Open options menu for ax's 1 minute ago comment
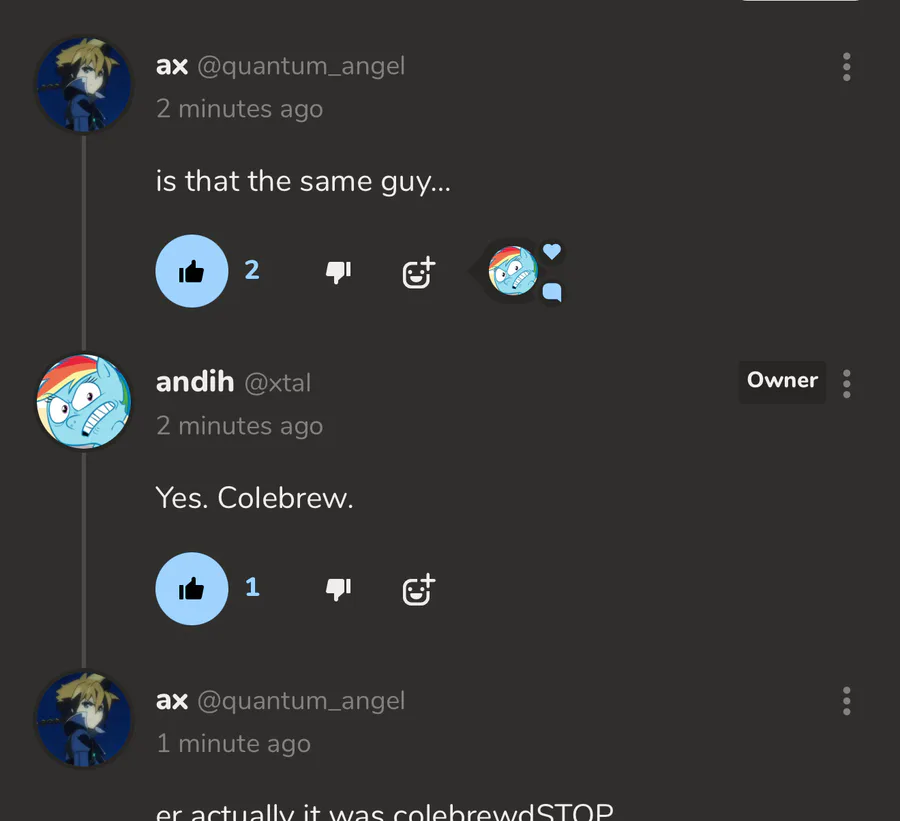Screen dimensions: 900x821 [847, 701]
